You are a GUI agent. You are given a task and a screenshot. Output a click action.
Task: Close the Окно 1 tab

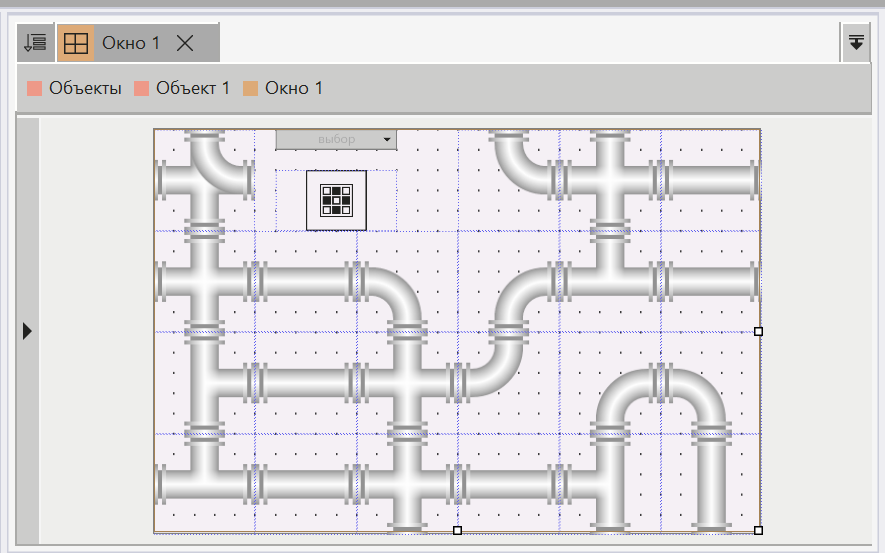pyautogui.click(x=185, y=43)
